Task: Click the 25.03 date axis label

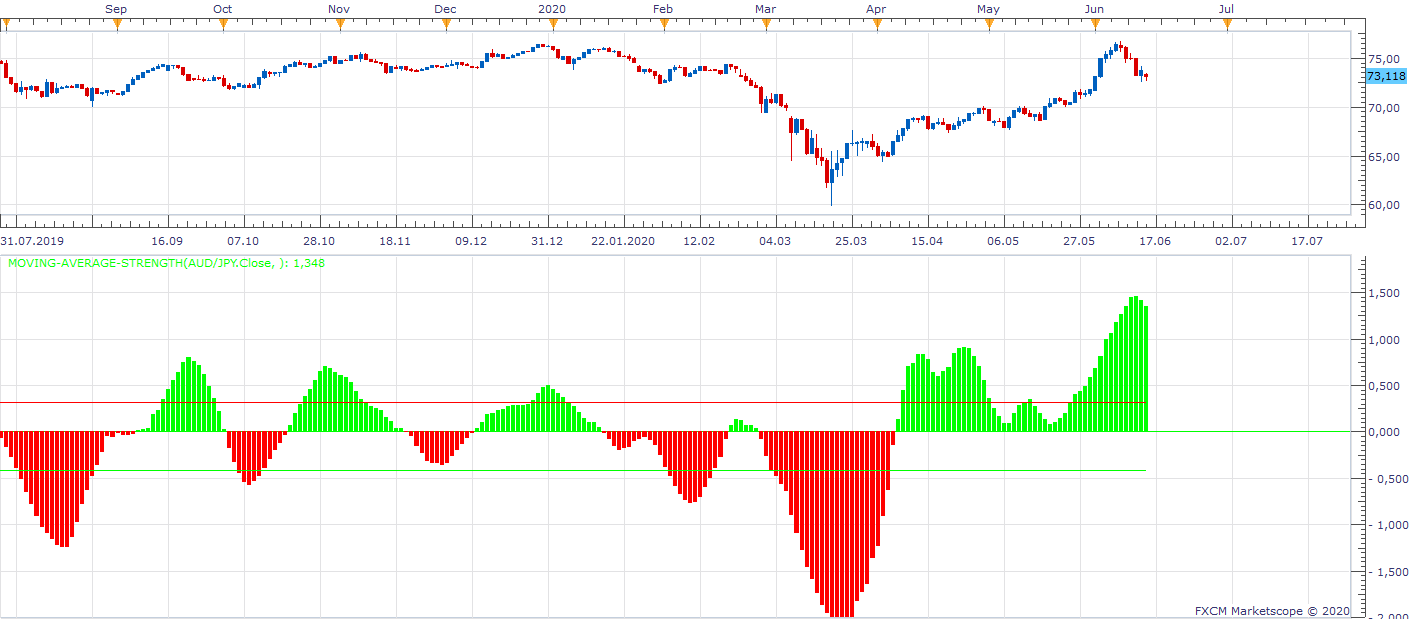Action: 851,241
